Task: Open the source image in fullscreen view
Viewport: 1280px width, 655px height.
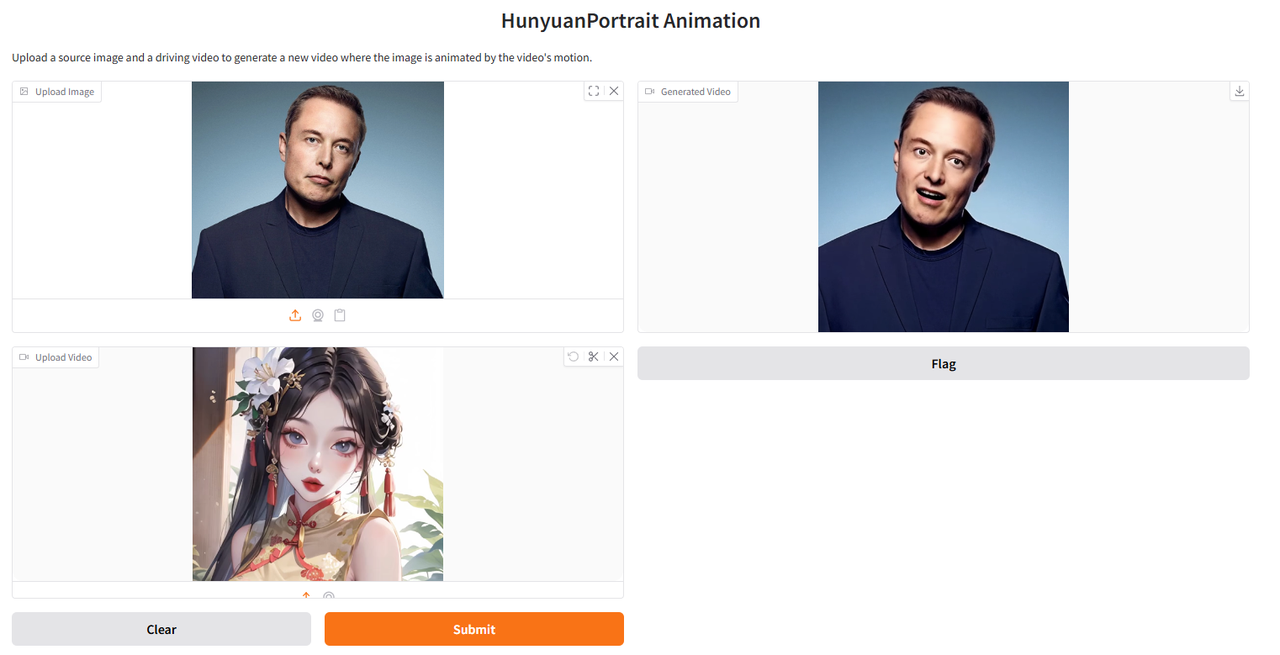Action: pyautogui.click(x=594, y=91)
